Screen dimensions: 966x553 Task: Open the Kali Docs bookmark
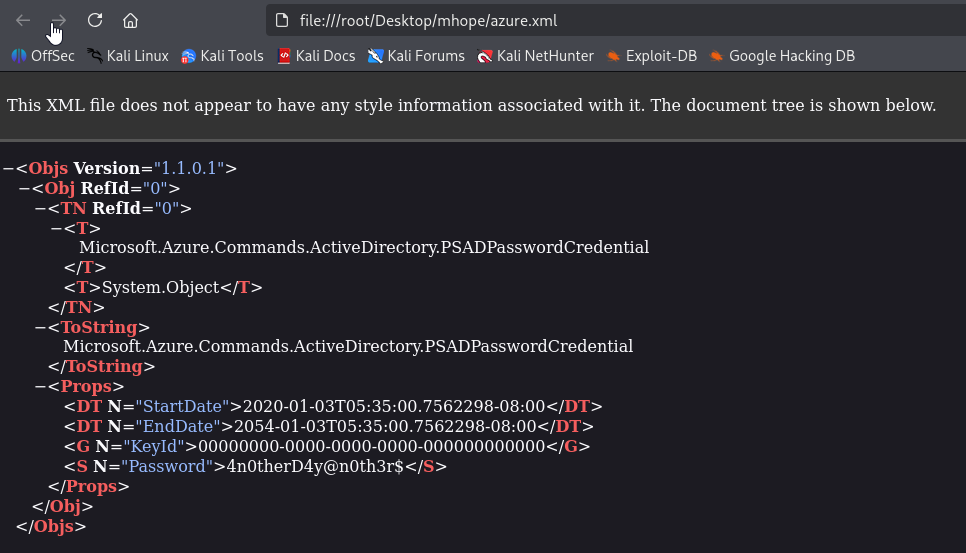point(316,56)
